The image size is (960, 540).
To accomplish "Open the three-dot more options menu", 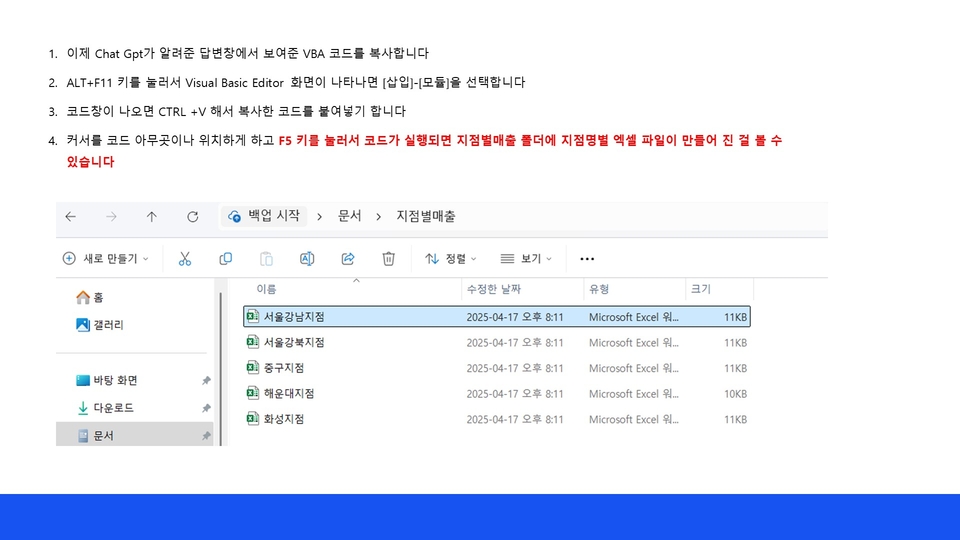I will pyautogui.click(x=587, y=259).
